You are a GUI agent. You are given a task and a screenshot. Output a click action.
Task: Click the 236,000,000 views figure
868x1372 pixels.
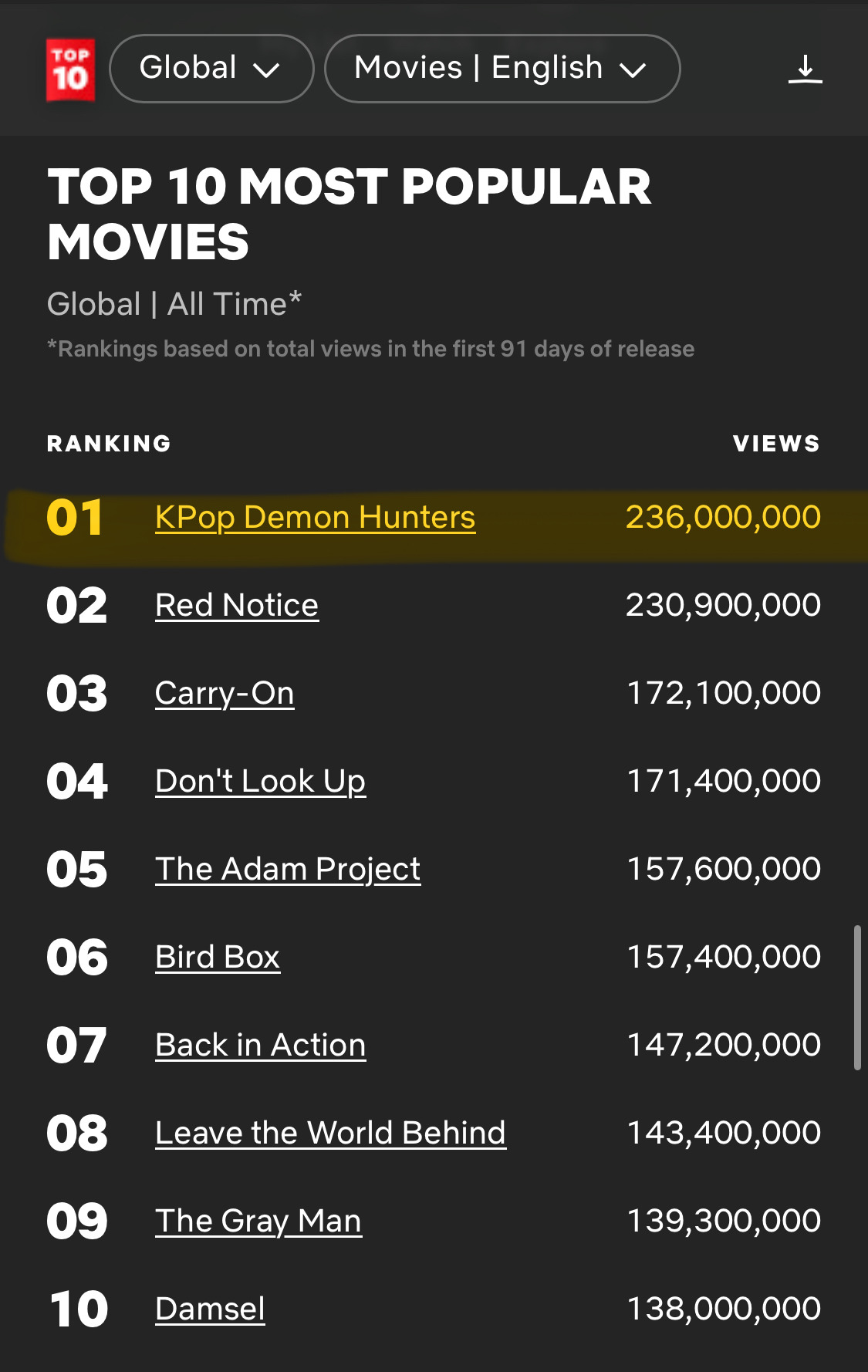723,518
